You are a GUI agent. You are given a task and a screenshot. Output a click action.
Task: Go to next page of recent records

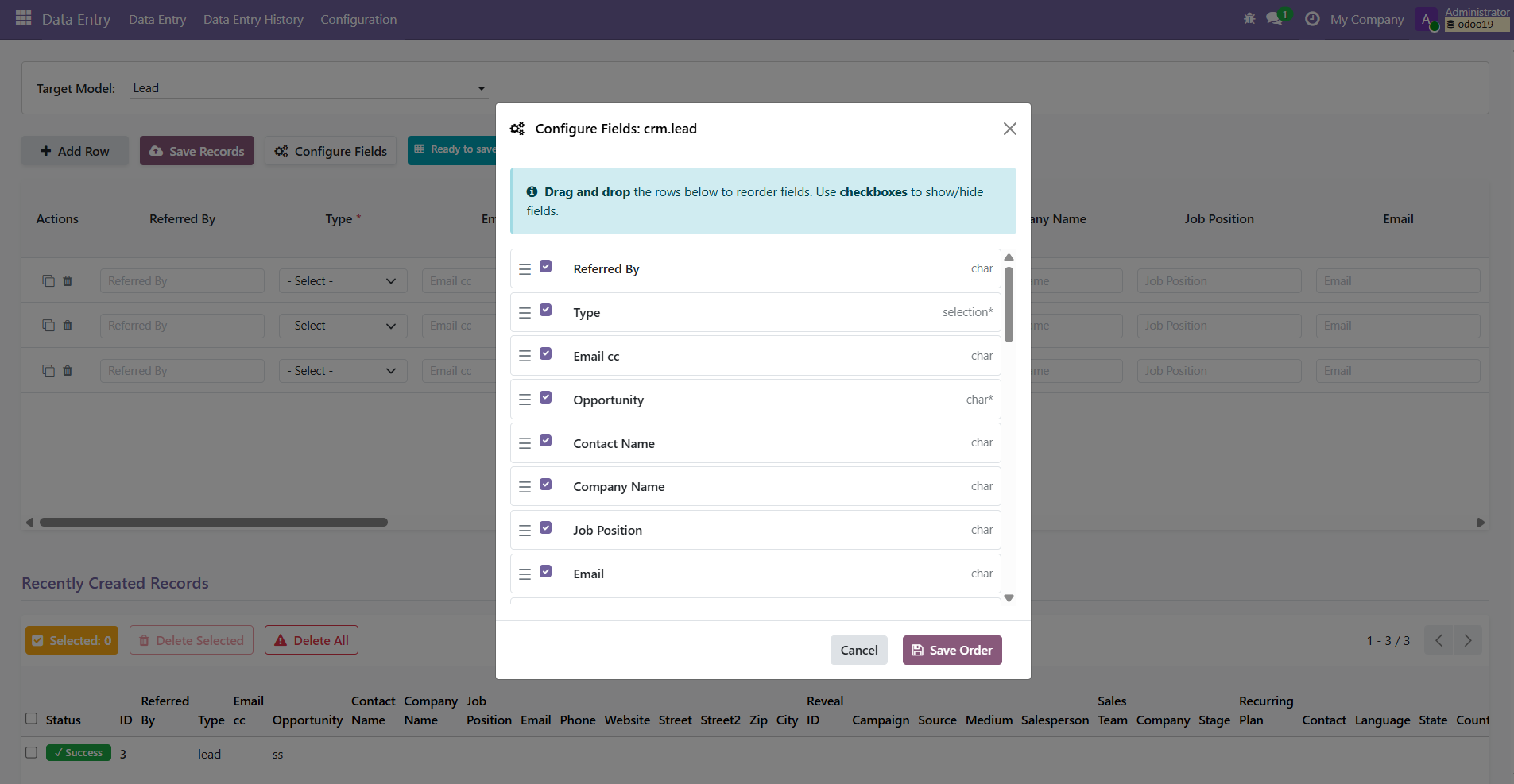(x=1467, y=639)
